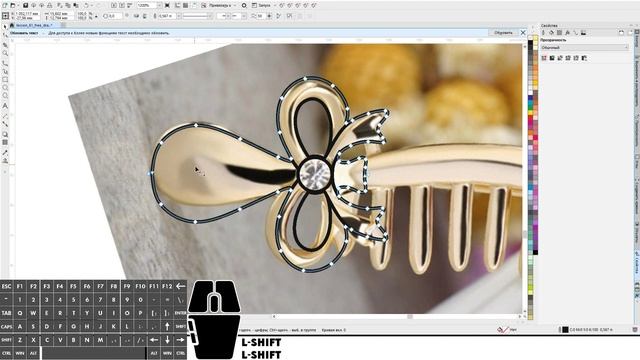Click the Update (Обновить) button
Viewport: 640px width, 360px height.
pos(503,33)
